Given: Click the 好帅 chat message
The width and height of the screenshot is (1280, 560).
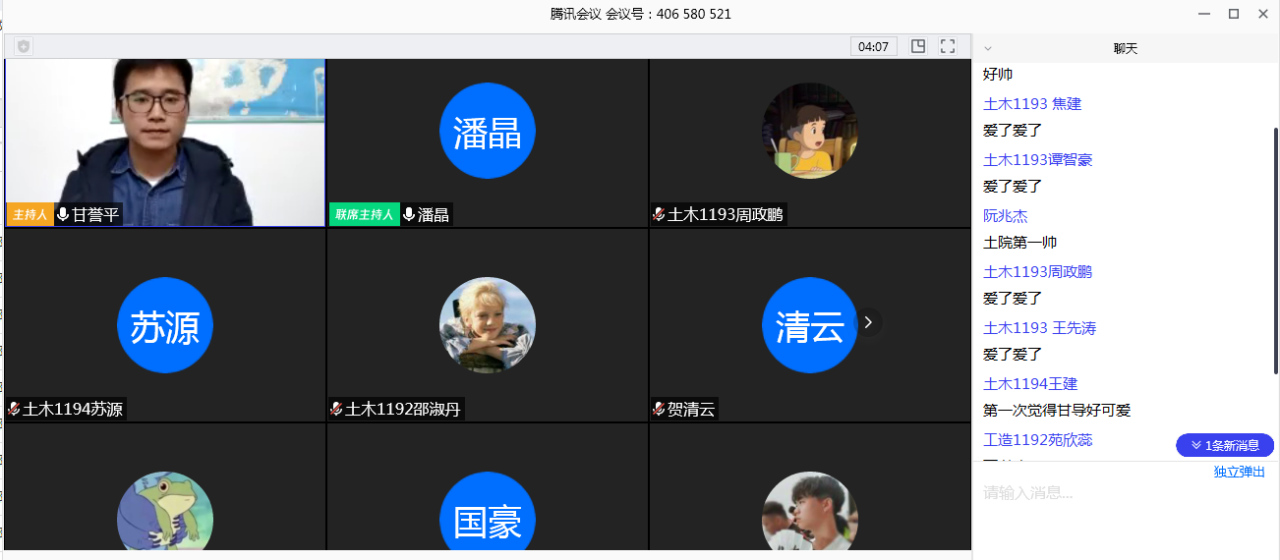Looking at the screenshot, I should (x=998, y=75).
